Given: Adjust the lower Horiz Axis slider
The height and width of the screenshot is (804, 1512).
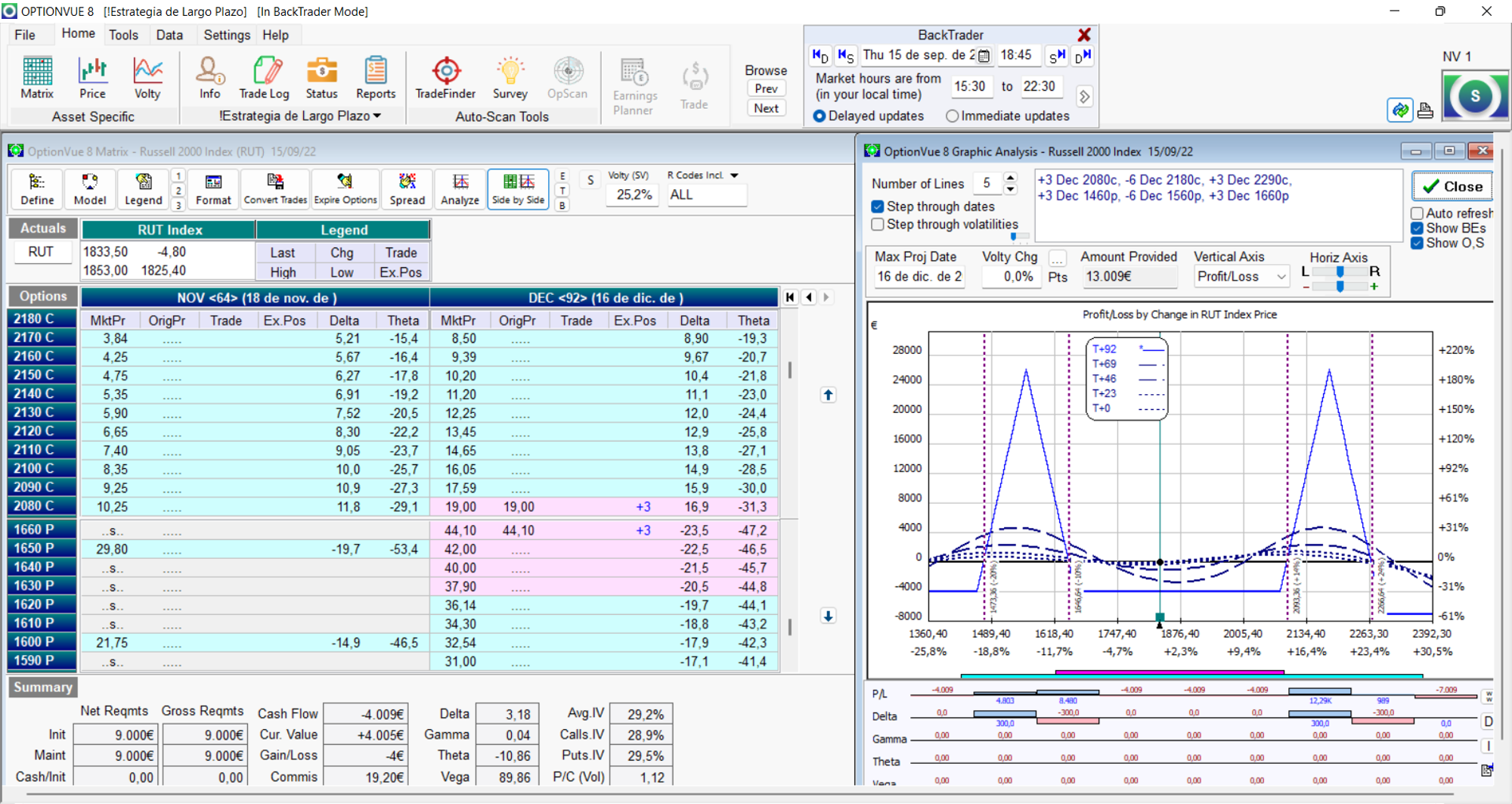Looking at the screenshot, I should click(1340, 287).
